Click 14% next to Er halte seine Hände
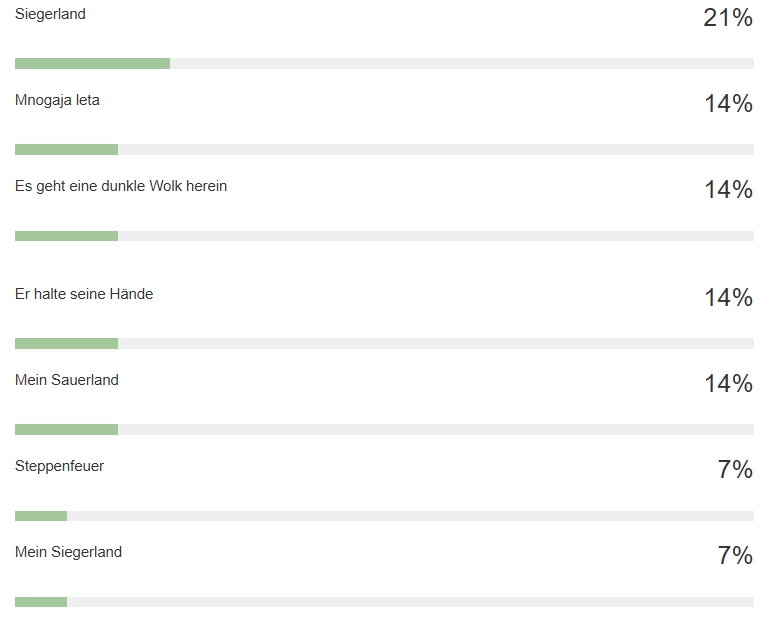The width and height of the screenshot is (782, 617). 728,297
